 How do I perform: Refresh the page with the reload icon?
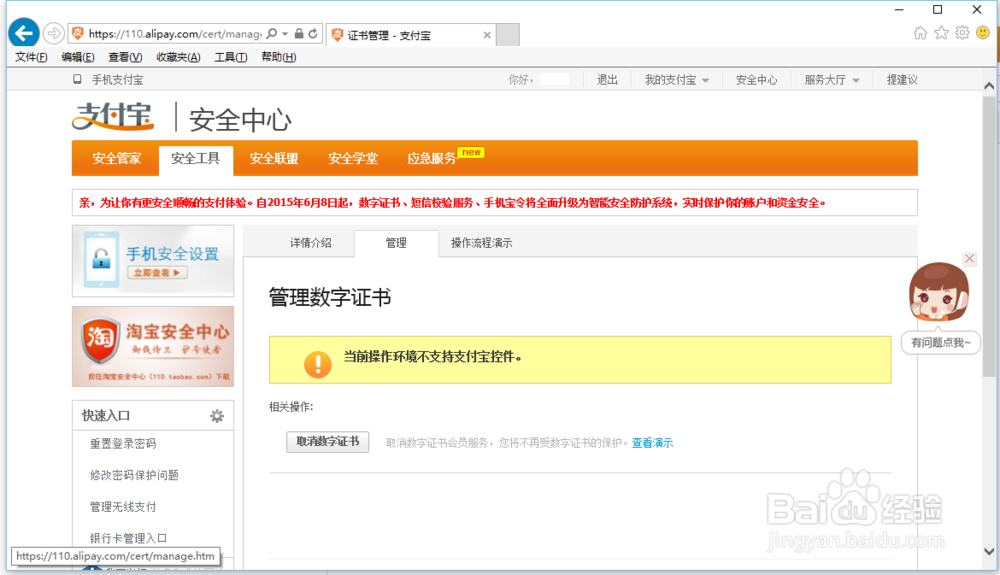pos(313,33)
